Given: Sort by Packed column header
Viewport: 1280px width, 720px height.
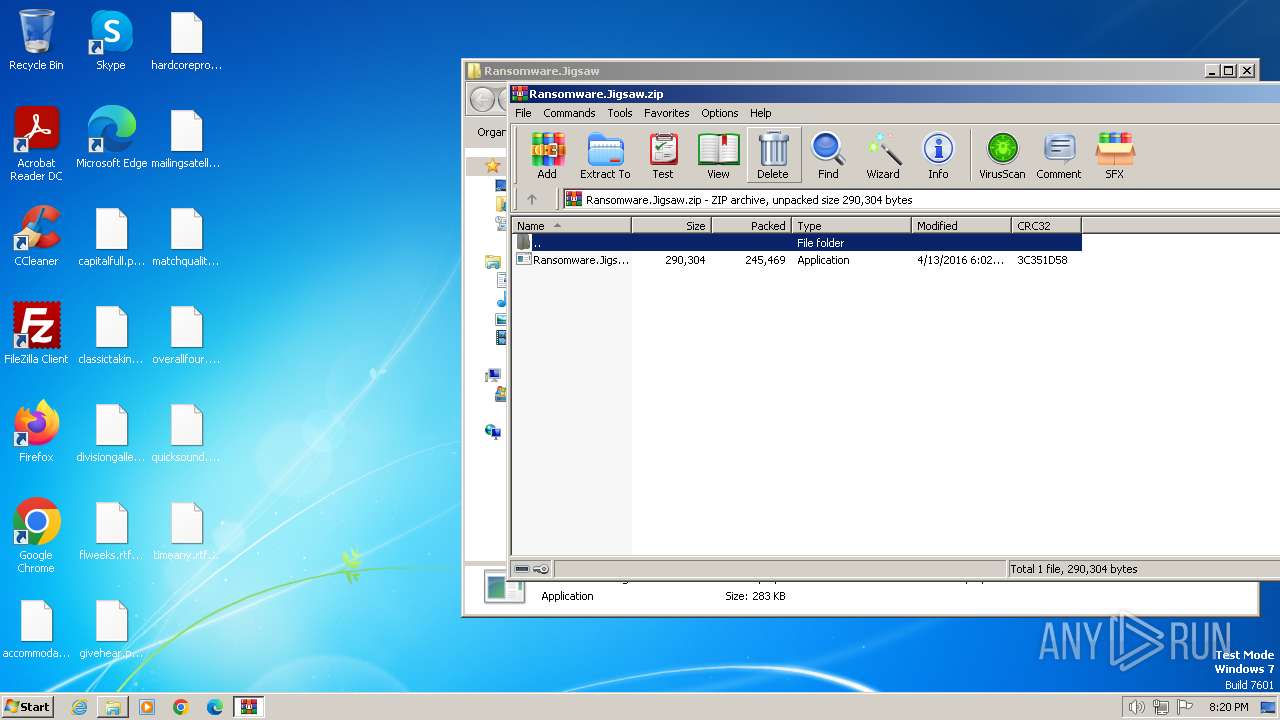Looking at the screenshot, I should (x=751, y=226).
